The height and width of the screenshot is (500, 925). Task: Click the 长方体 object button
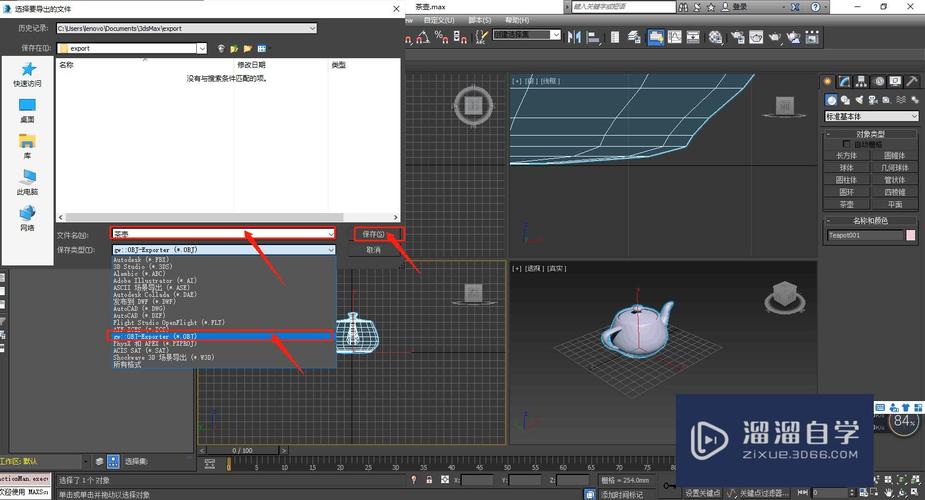847,156
